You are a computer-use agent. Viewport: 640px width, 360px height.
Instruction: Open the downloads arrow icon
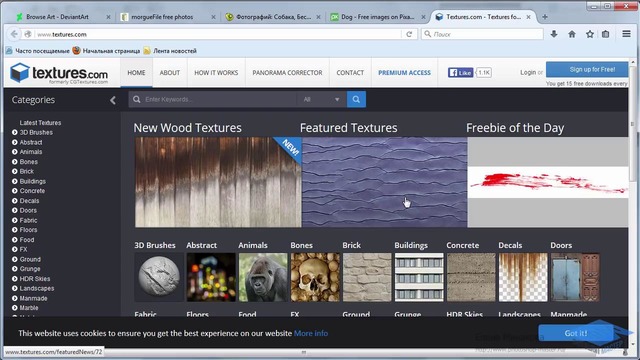(554, 34)
